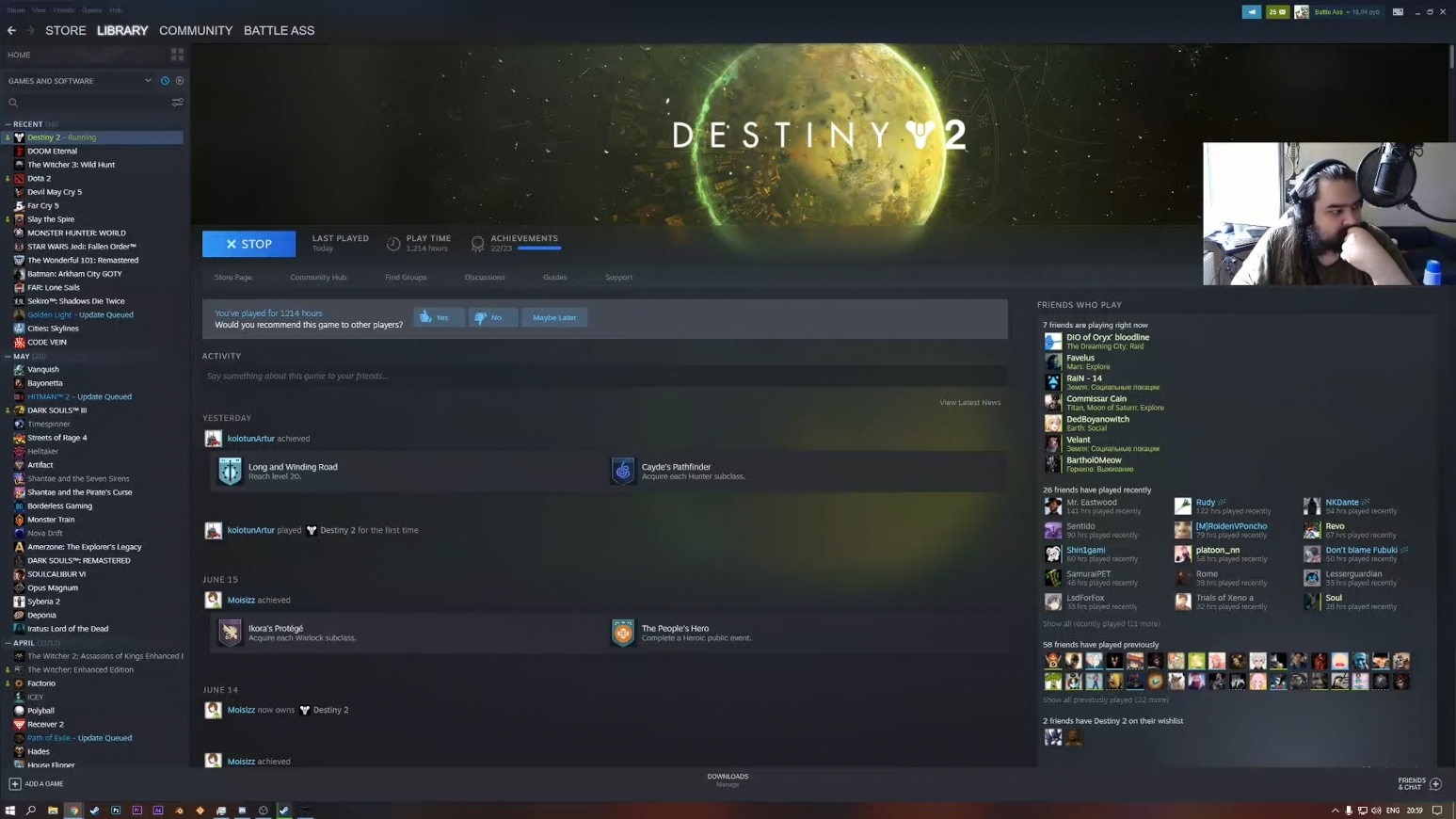Viewport: 1456px width, 819px height.
Task: Expand Games and Software dropdown
Action: 148,81
